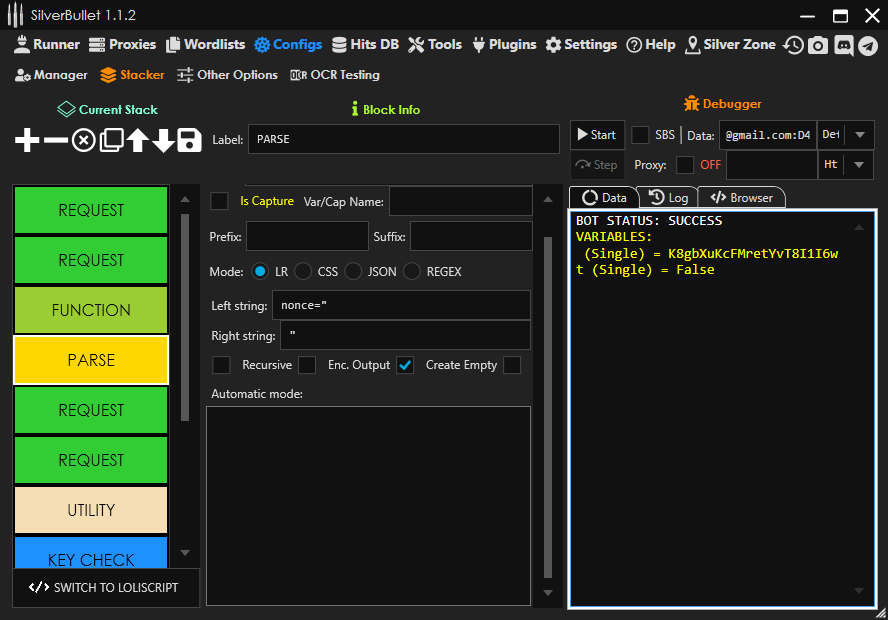Click the Telegram paper plane icon
The width and height of the screenshot is (888, 620).
click(868, 45)
